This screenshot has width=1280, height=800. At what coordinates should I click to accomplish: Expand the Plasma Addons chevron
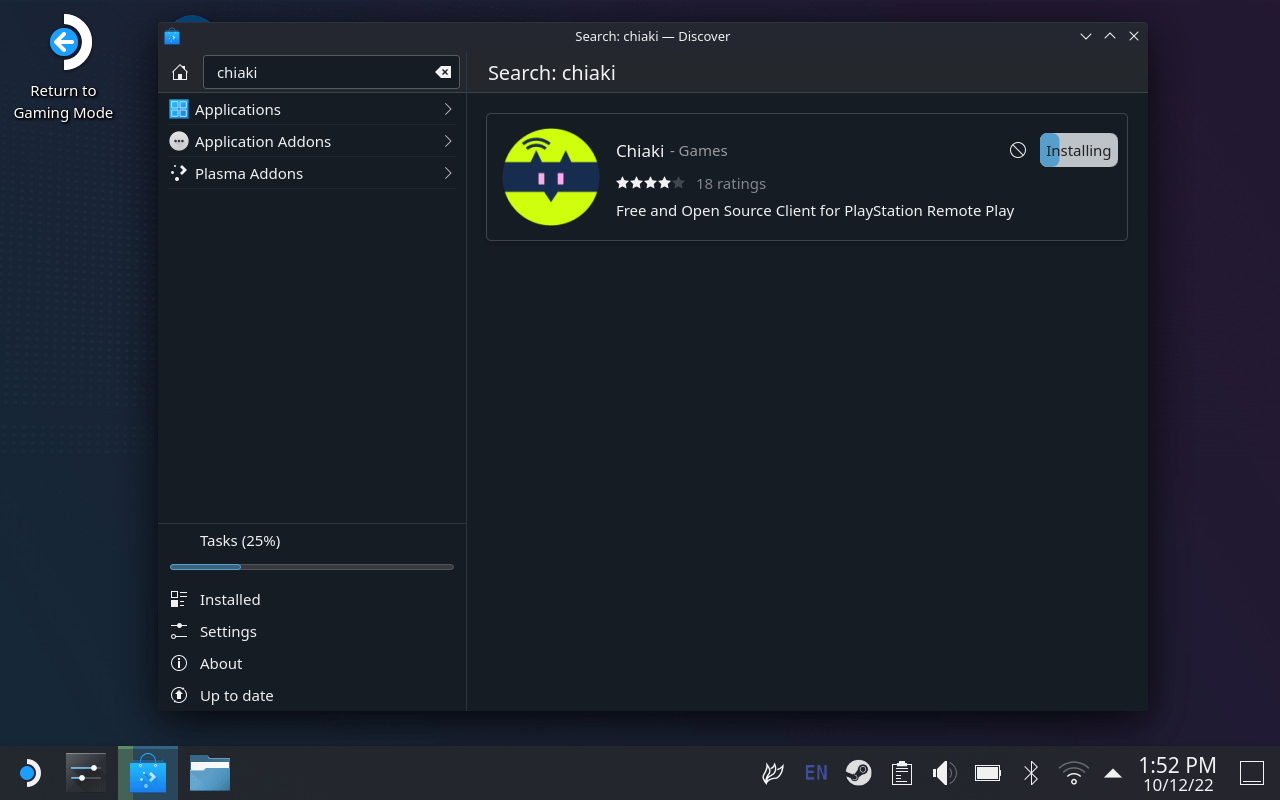[x=448, y=173]
